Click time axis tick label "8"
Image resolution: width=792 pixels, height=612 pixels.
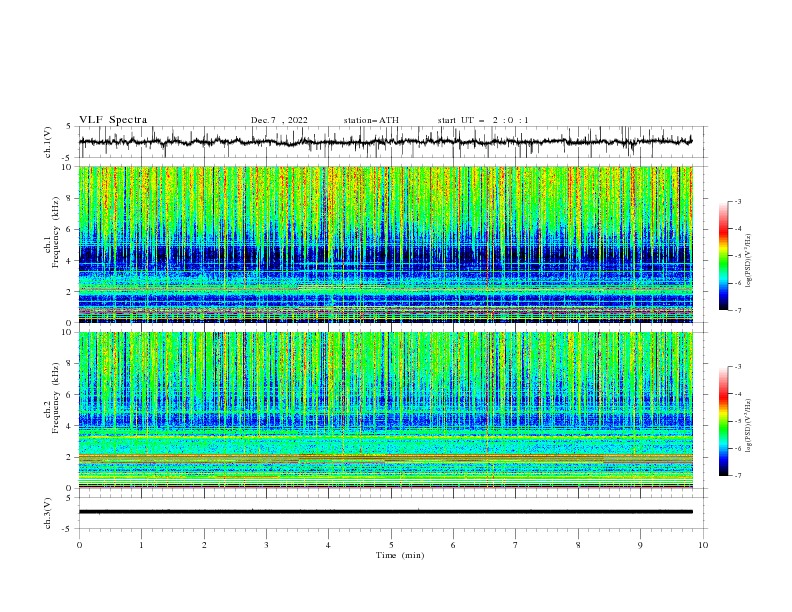pyautogui.click(x=578, y=545)
